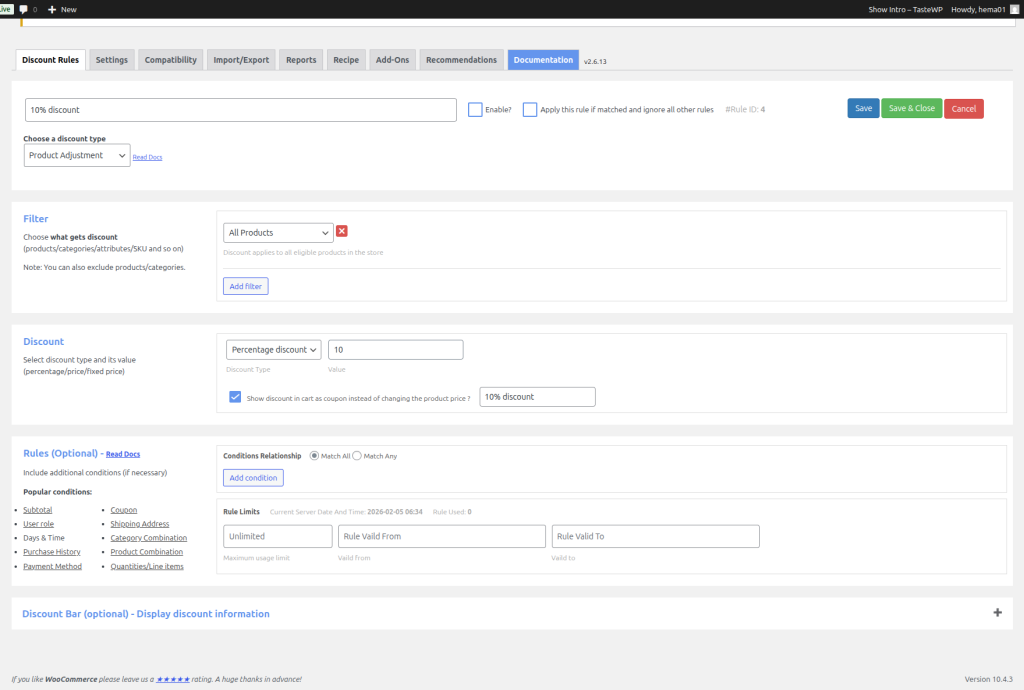The image size is (1024, 690).
Task: Uncheck Show discount in cart as coupon
Action: pos(235,397)
